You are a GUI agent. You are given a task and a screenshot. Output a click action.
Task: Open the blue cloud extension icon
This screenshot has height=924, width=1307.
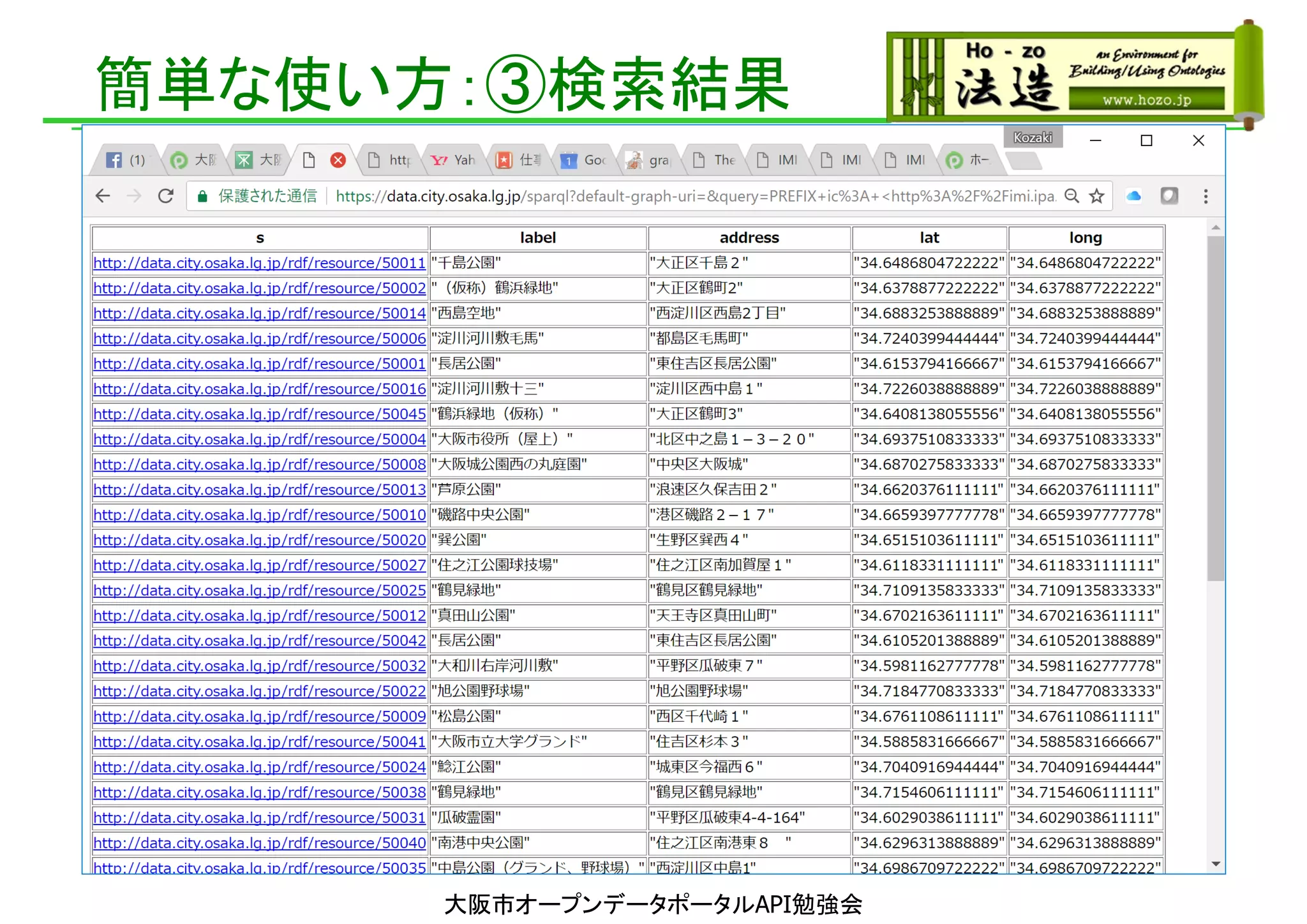point(1133,196)
